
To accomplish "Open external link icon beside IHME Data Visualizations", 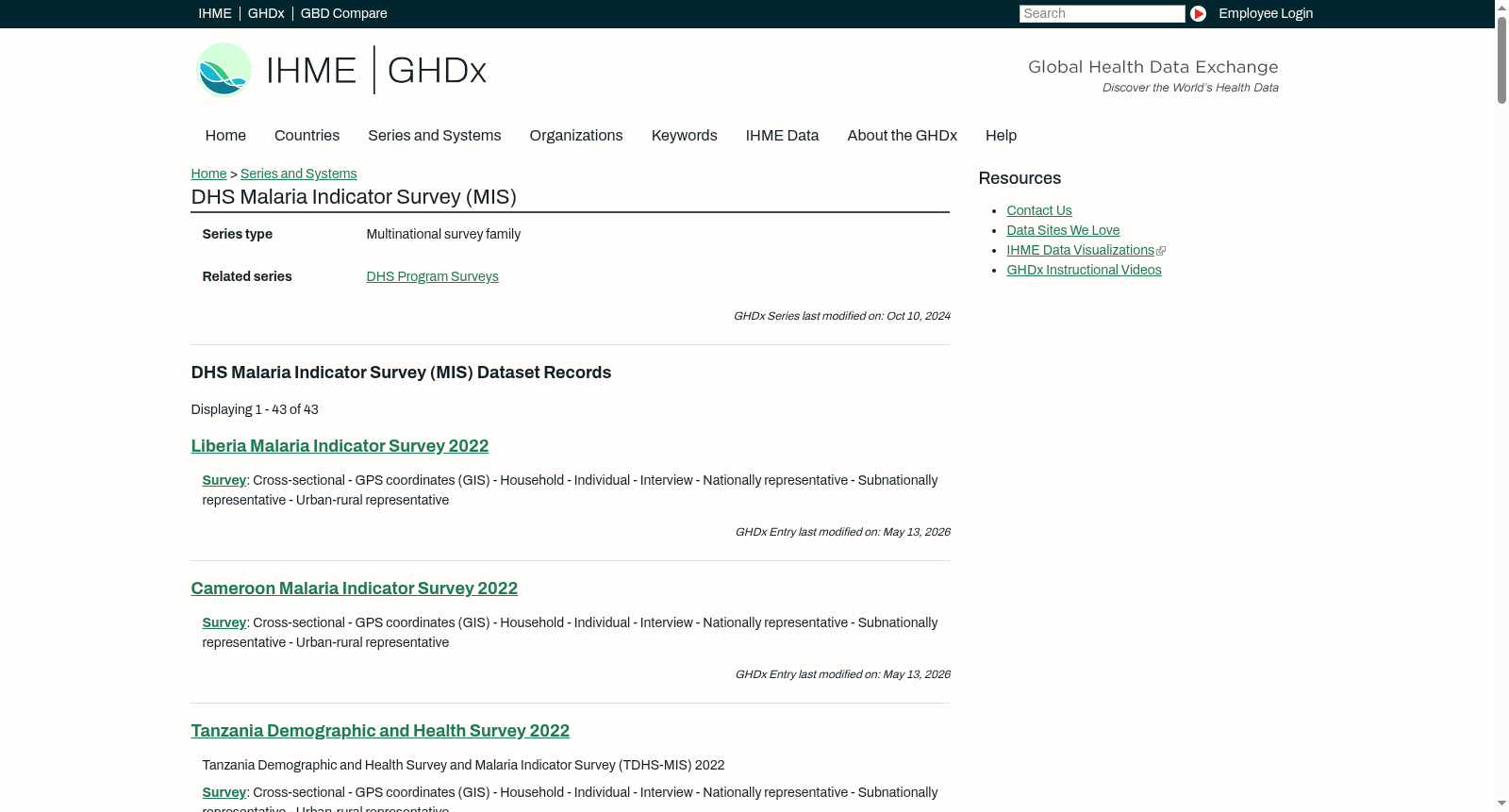I will (1161, 251).
